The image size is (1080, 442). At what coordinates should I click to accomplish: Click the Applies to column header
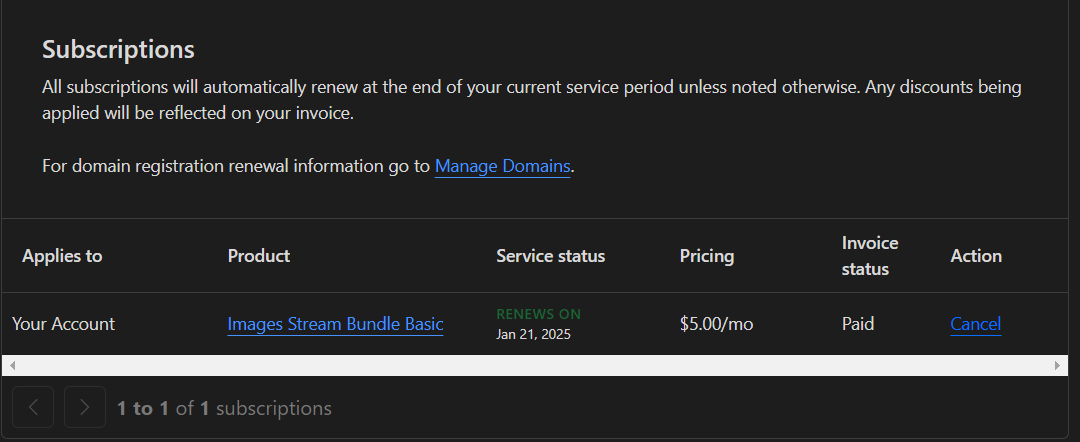tap(62, 256)
